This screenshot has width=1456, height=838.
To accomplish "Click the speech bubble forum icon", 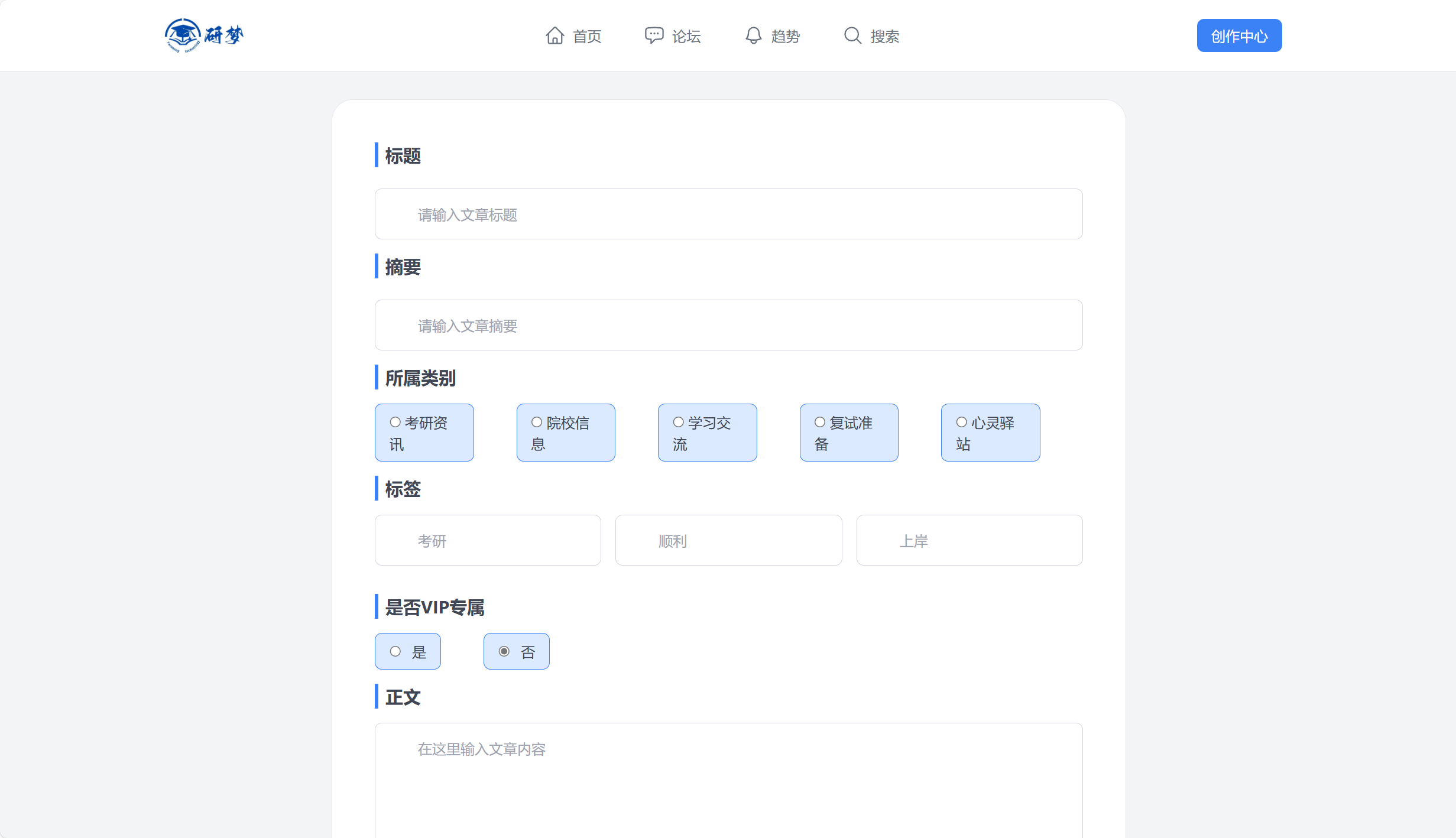I will point(654,35).
